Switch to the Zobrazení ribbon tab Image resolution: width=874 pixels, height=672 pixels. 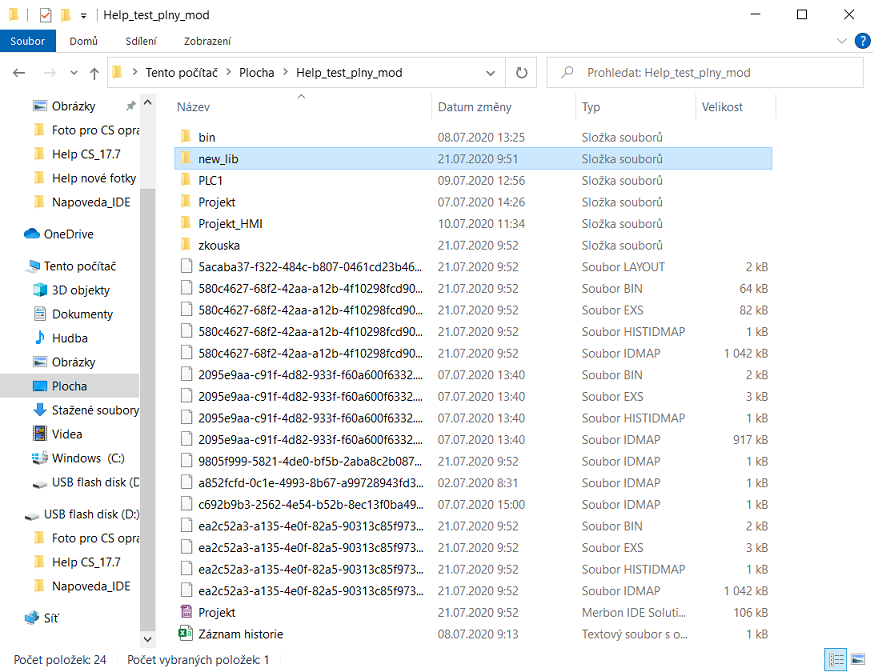tap(207, 41)
